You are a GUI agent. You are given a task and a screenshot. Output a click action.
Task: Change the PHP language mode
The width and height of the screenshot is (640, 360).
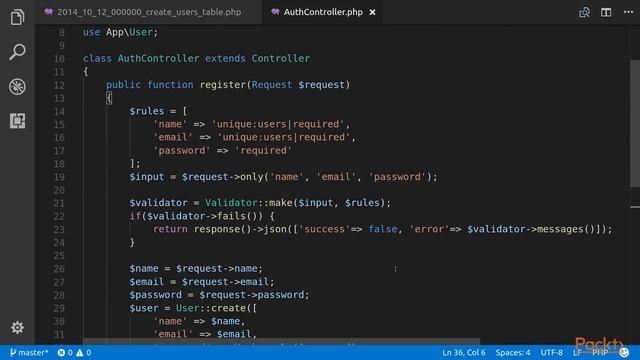coord(600,353)
